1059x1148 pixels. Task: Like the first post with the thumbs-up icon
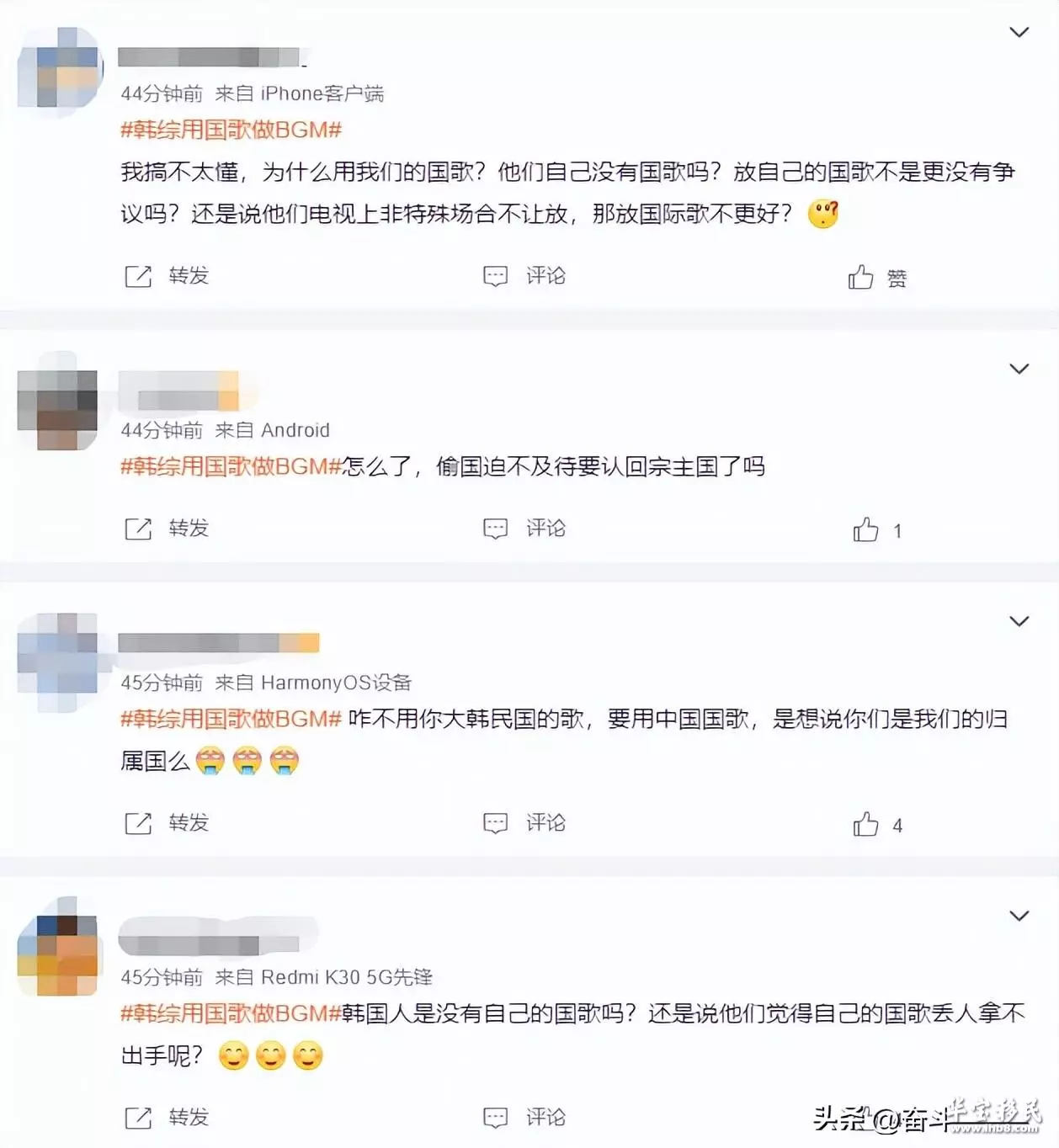[x=860, y=277]
